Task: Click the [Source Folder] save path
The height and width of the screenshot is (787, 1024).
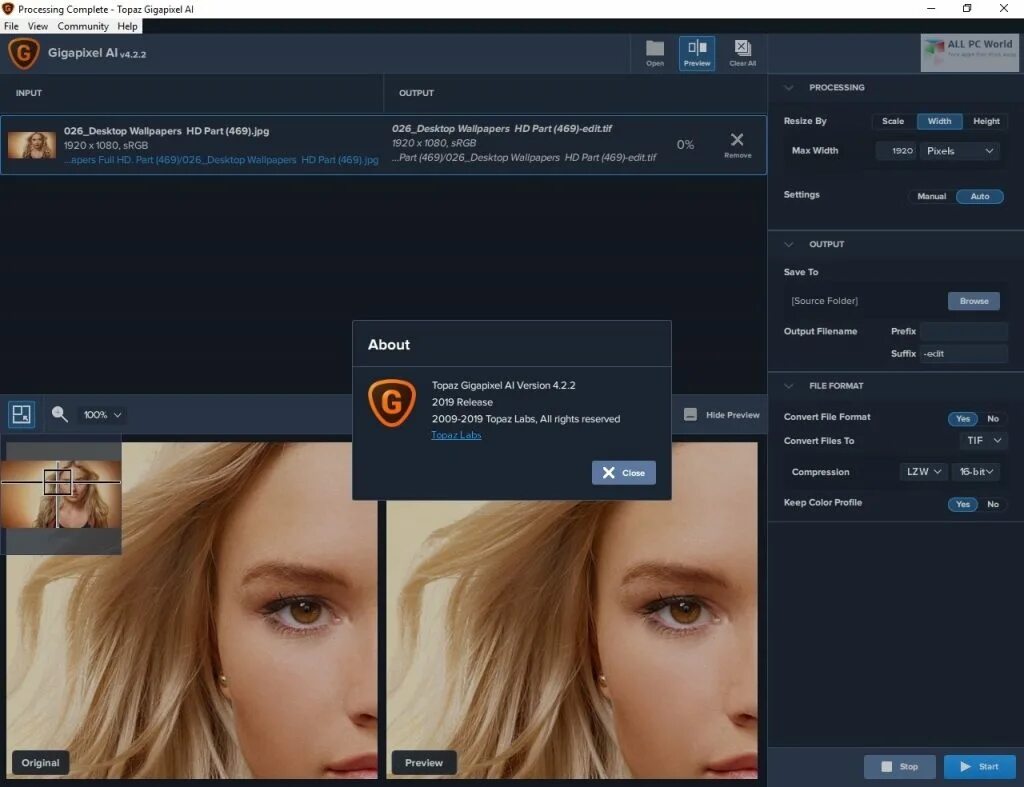Action: pyautogui.click(x=824, y=301)
